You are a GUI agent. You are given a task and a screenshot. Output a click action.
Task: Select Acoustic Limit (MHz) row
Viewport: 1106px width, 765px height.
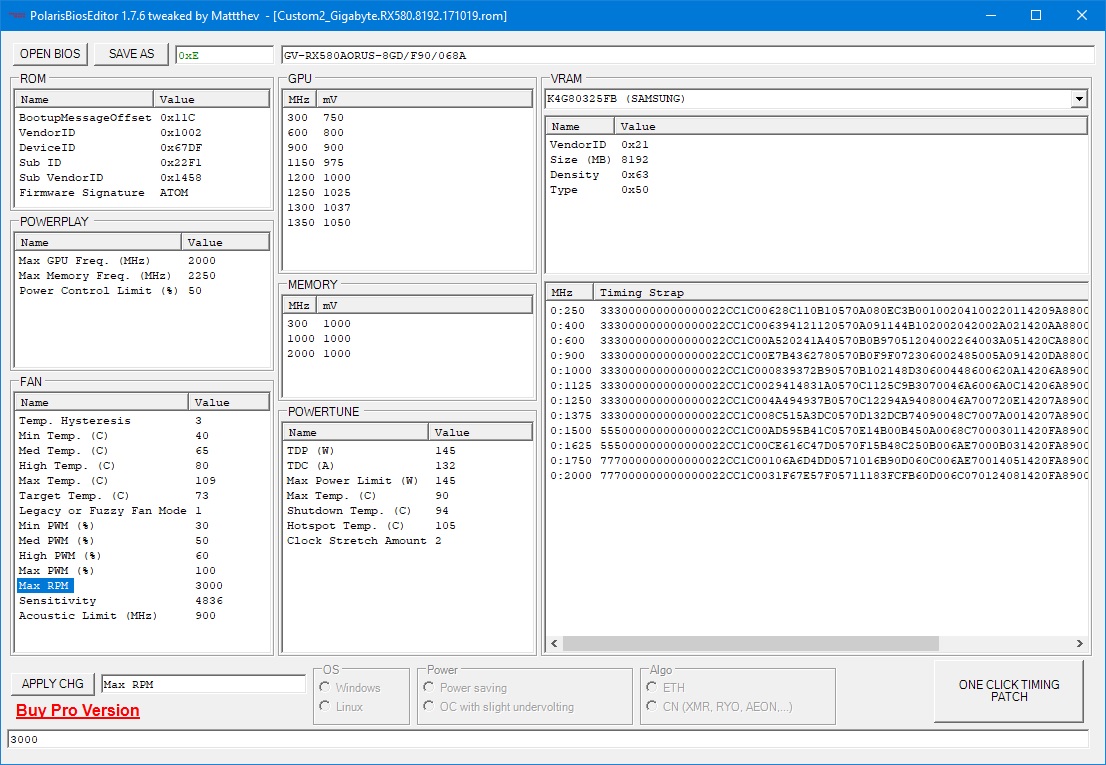click(141, 616)
